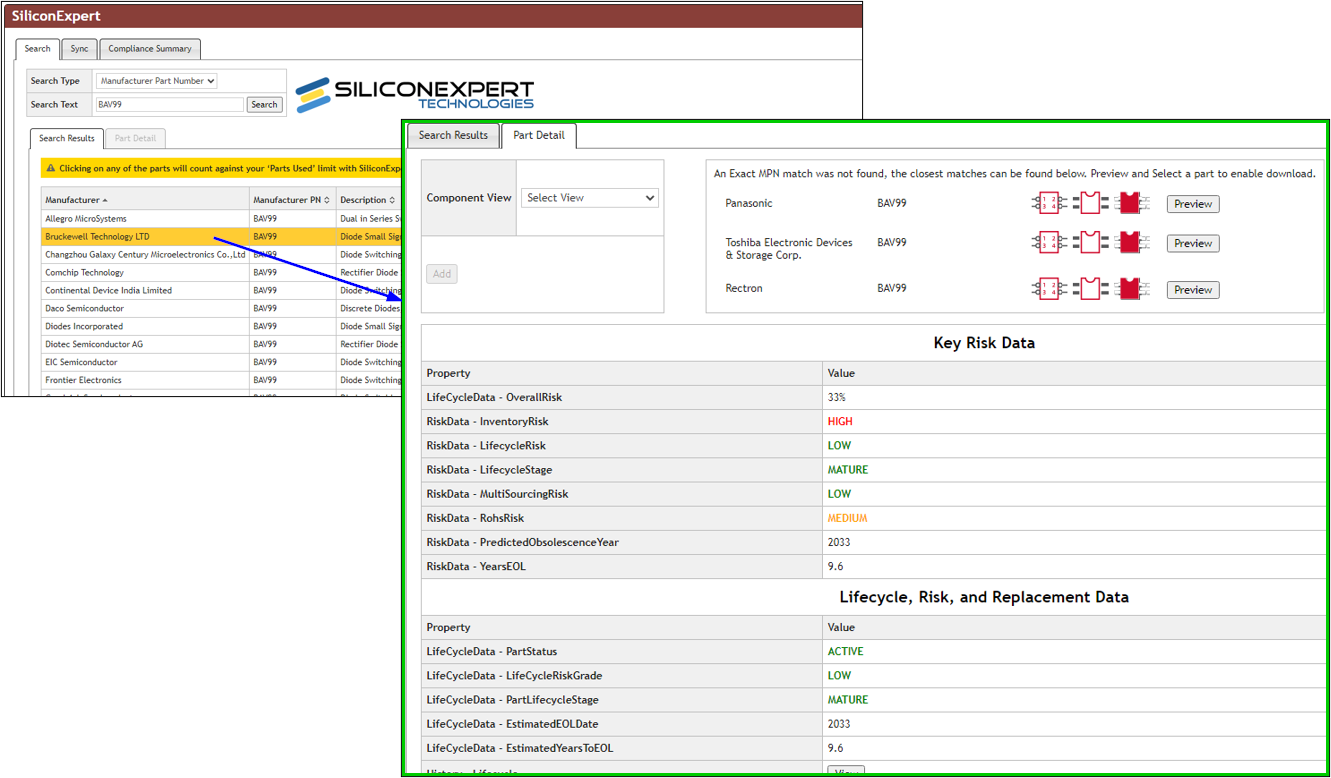Click the Toshiba schematic symbol icon

(1049, 242)
